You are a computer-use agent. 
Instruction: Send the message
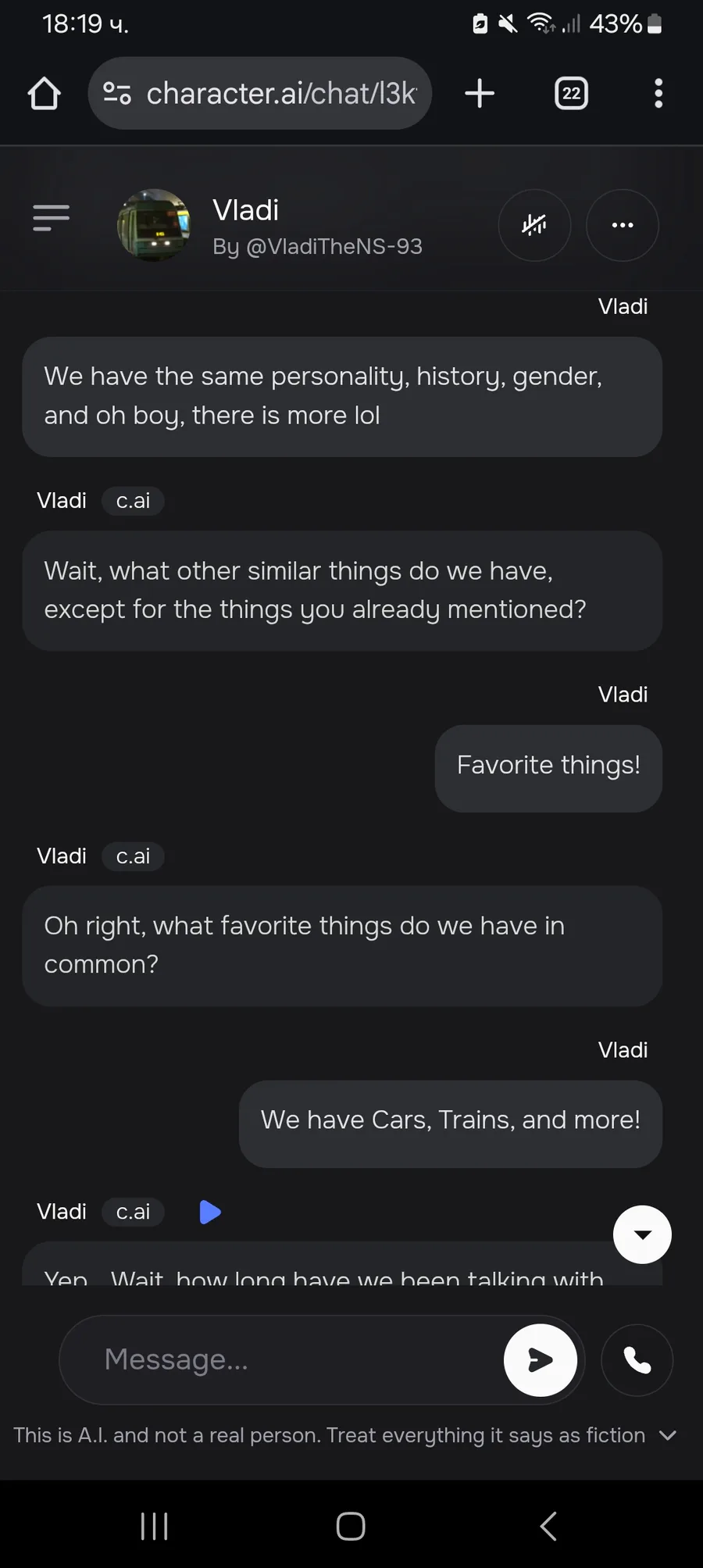point(541,1360)
